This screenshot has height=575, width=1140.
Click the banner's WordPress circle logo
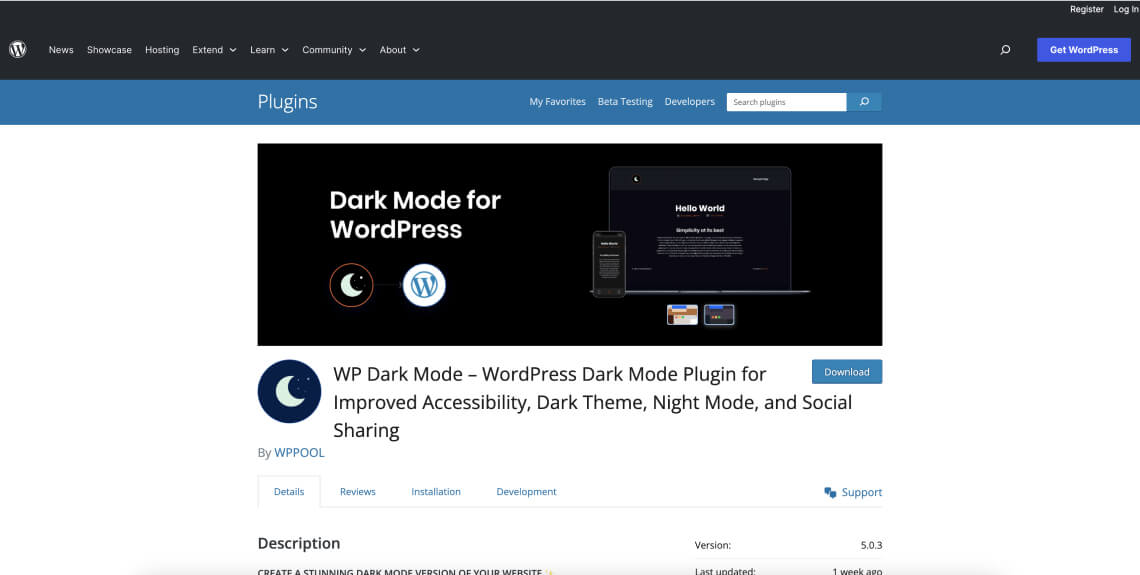click(424, 286)
